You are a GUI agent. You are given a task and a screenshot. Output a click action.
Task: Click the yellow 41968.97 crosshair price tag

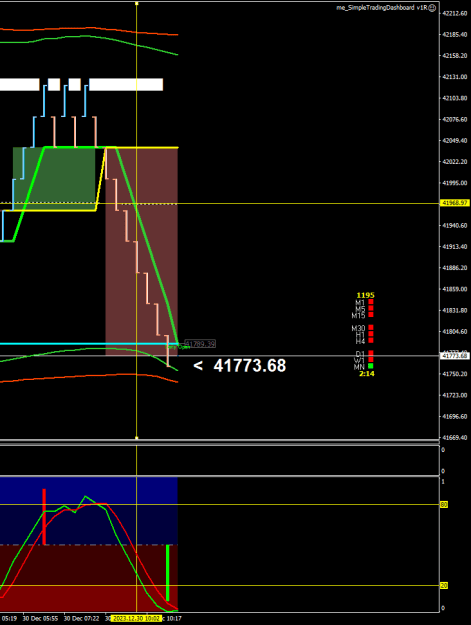[x=455, y=203]
